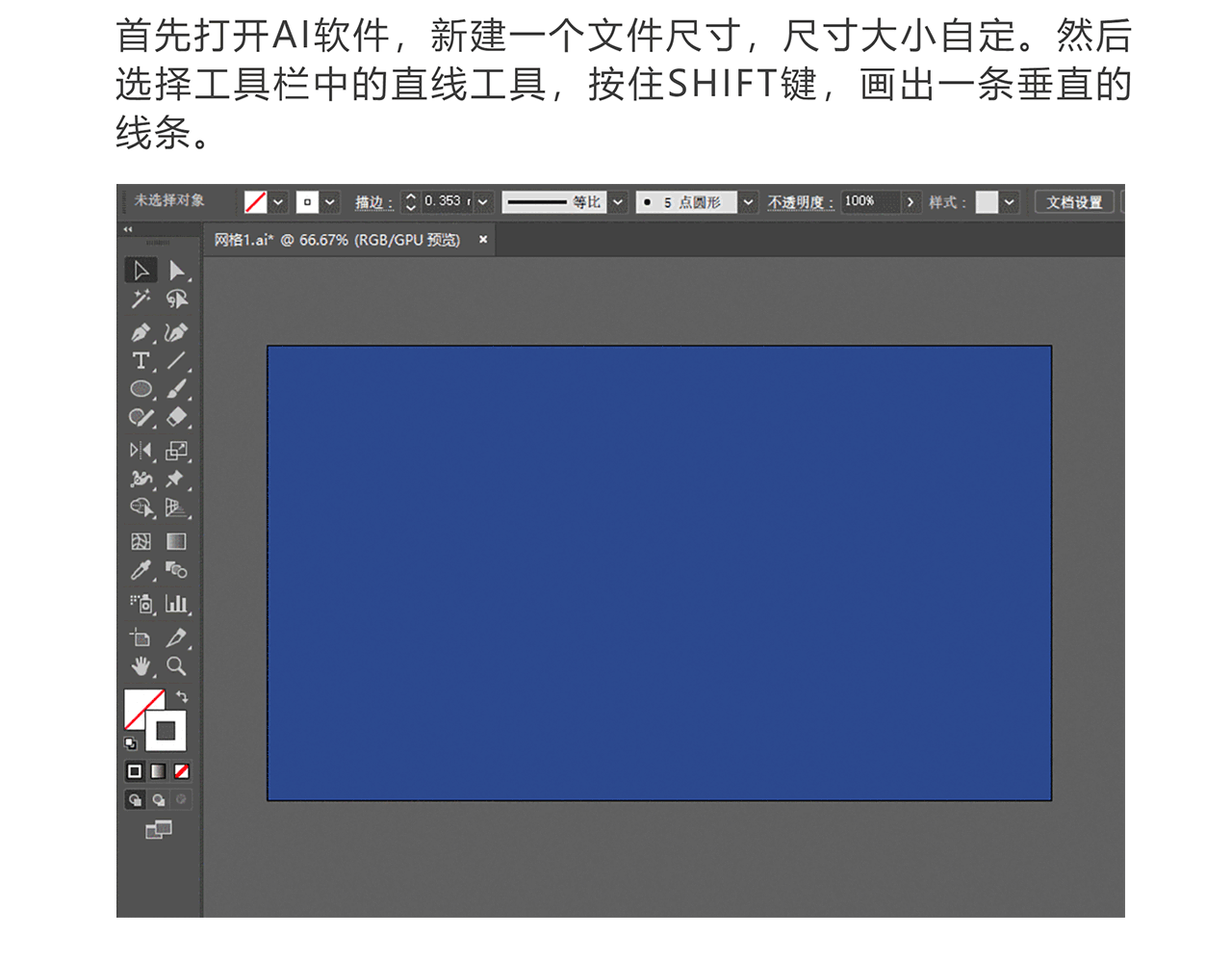Open the 等比 variable width profile dropdown
1232x962 pixels.
coord(618,202)
